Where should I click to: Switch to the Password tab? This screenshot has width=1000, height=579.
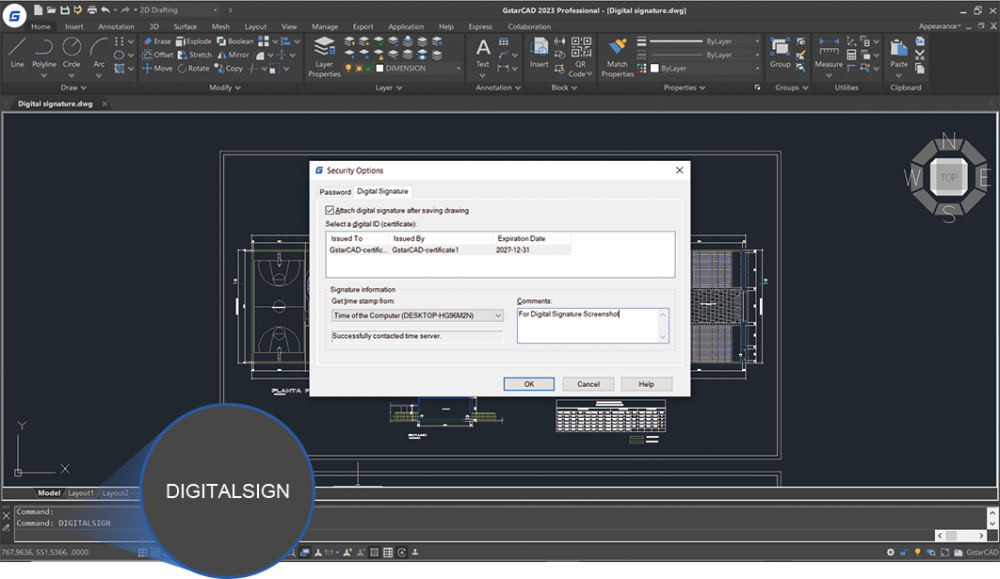tap(335, 192)
